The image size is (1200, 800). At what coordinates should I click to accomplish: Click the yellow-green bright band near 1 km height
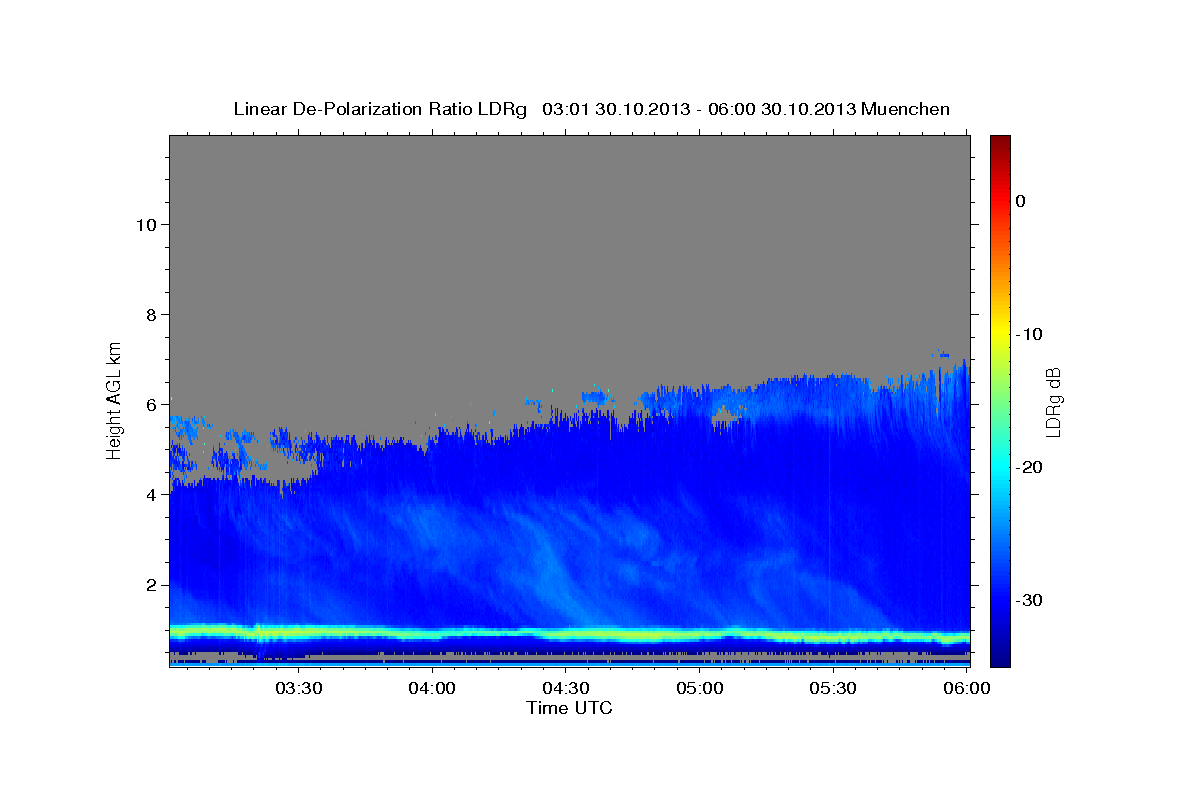pyautogui.click(x=569, y=634)
